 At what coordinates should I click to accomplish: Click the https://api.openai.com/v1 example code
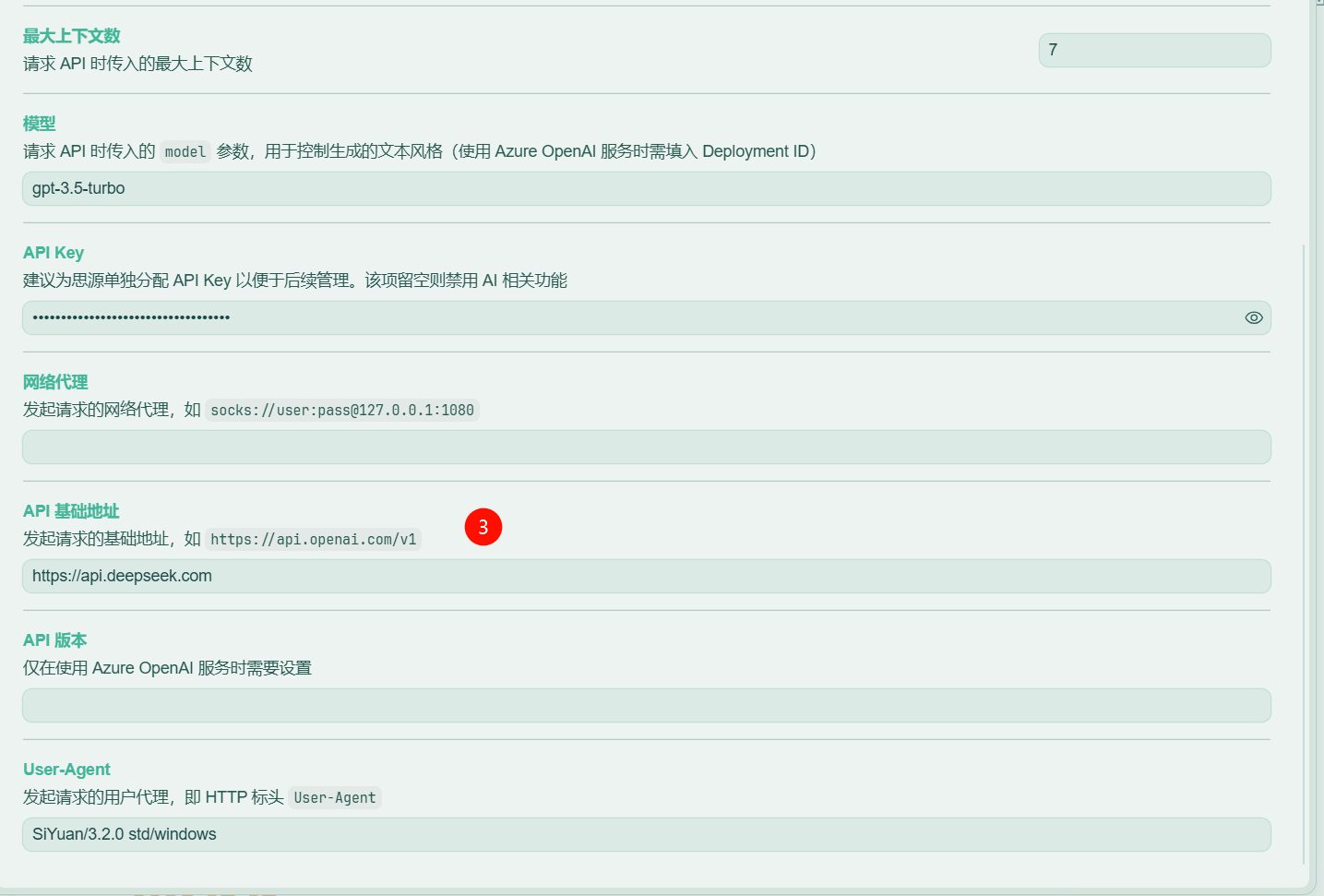point(314,540)
